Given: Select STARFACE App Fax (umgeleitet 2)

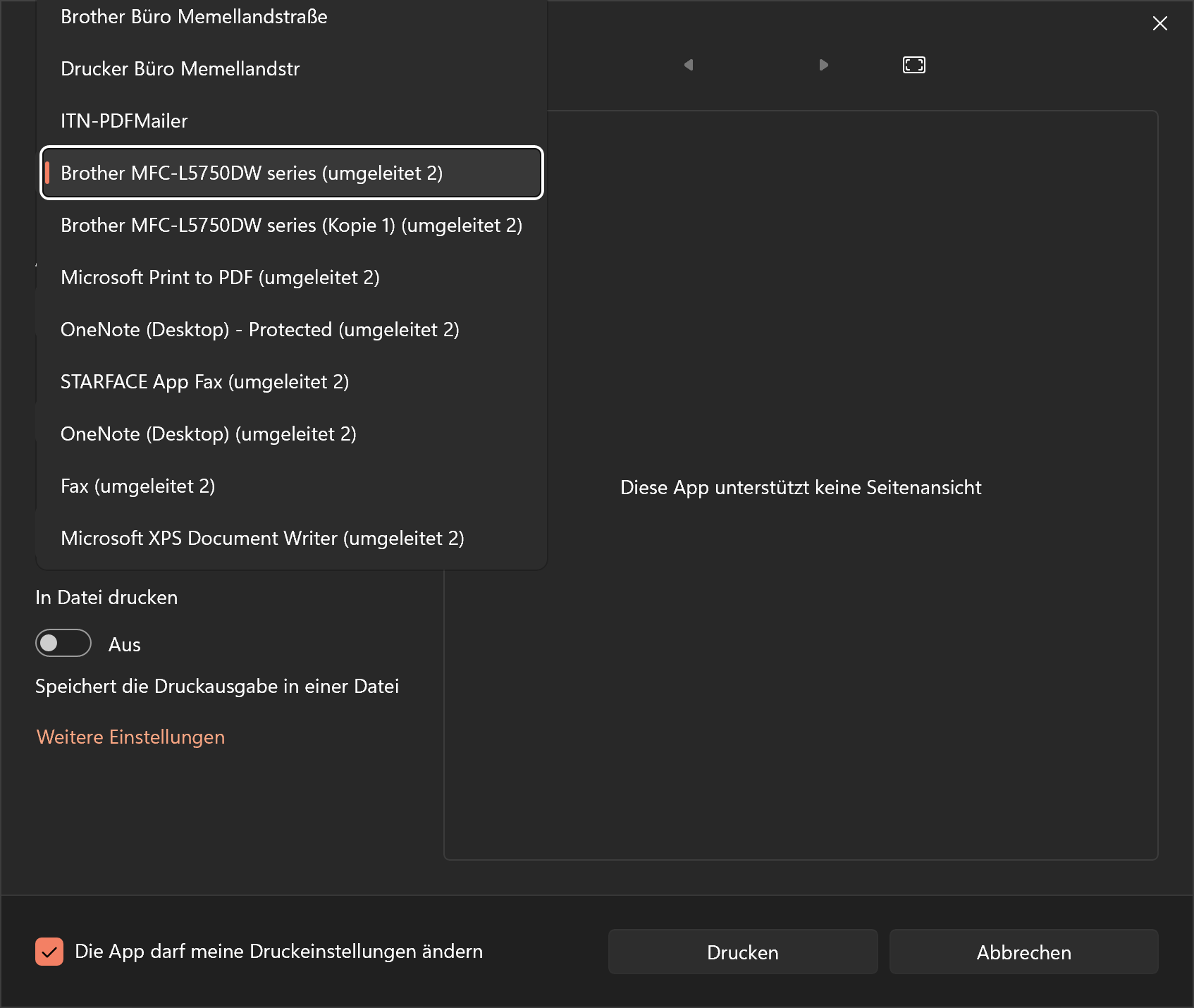Looking at the screenshot, I should tap(292, 382).
